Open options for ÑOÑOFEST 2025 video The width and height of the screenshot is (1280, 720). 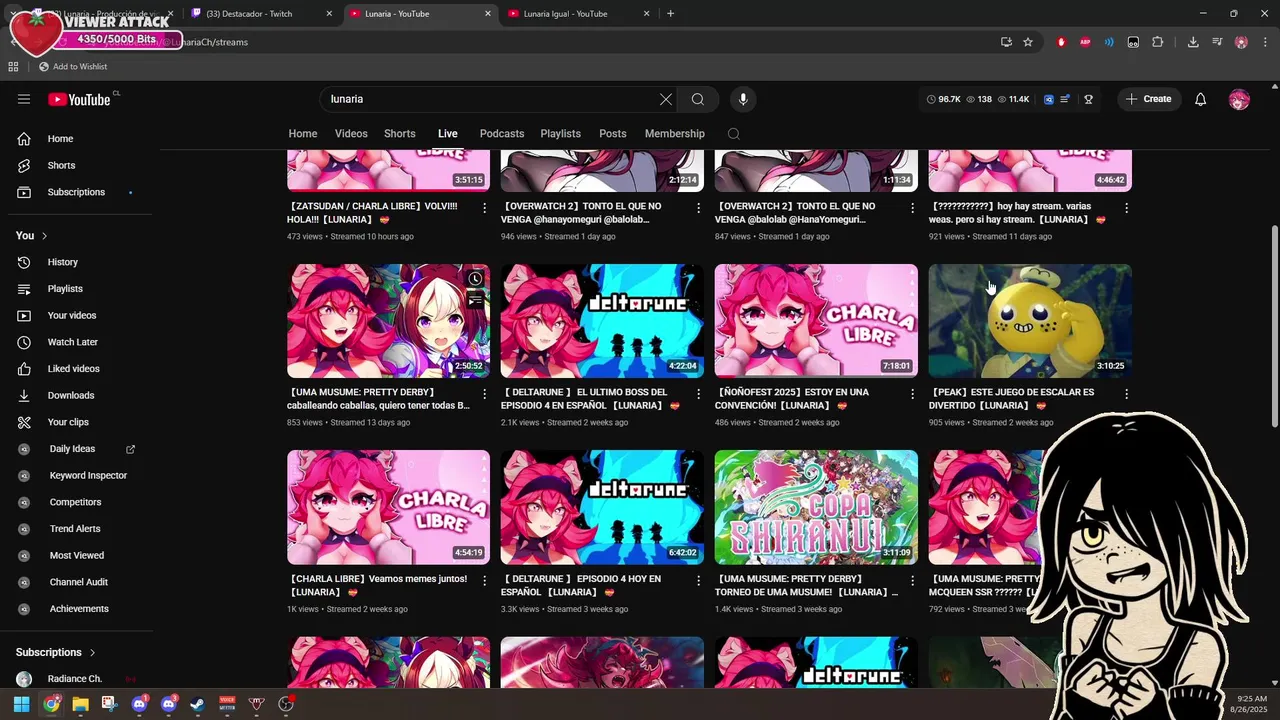(912, 394)
